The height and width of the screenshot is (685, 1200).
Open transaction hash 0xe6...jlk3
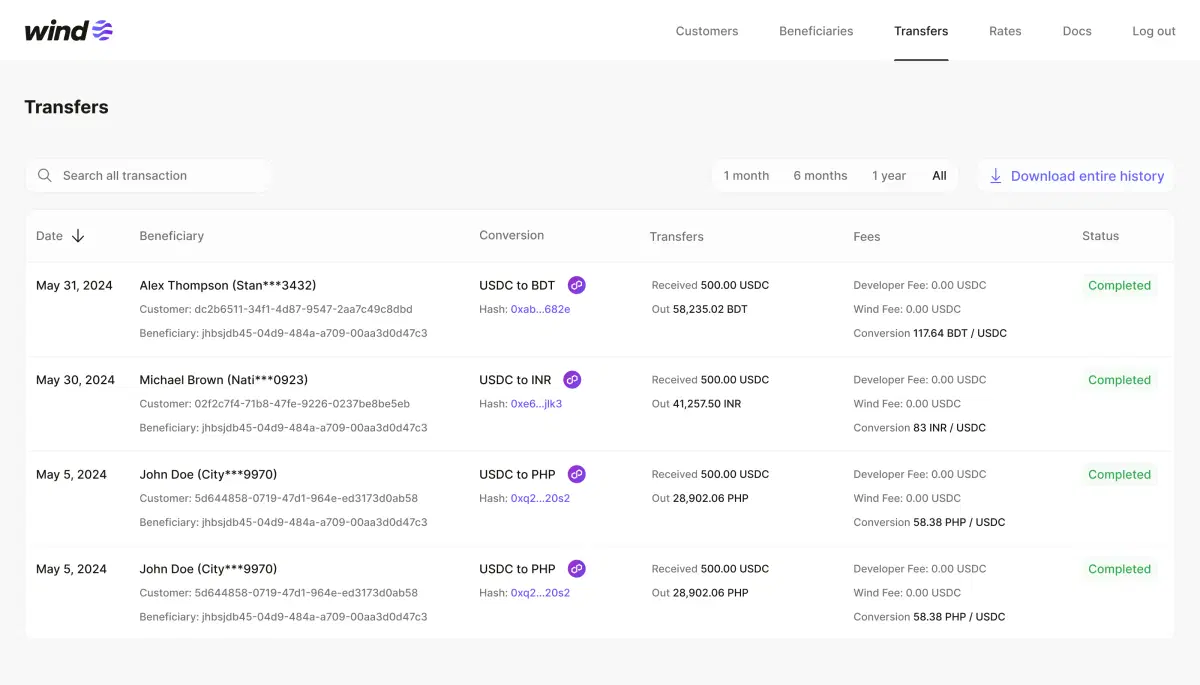(x=536, y=404)
